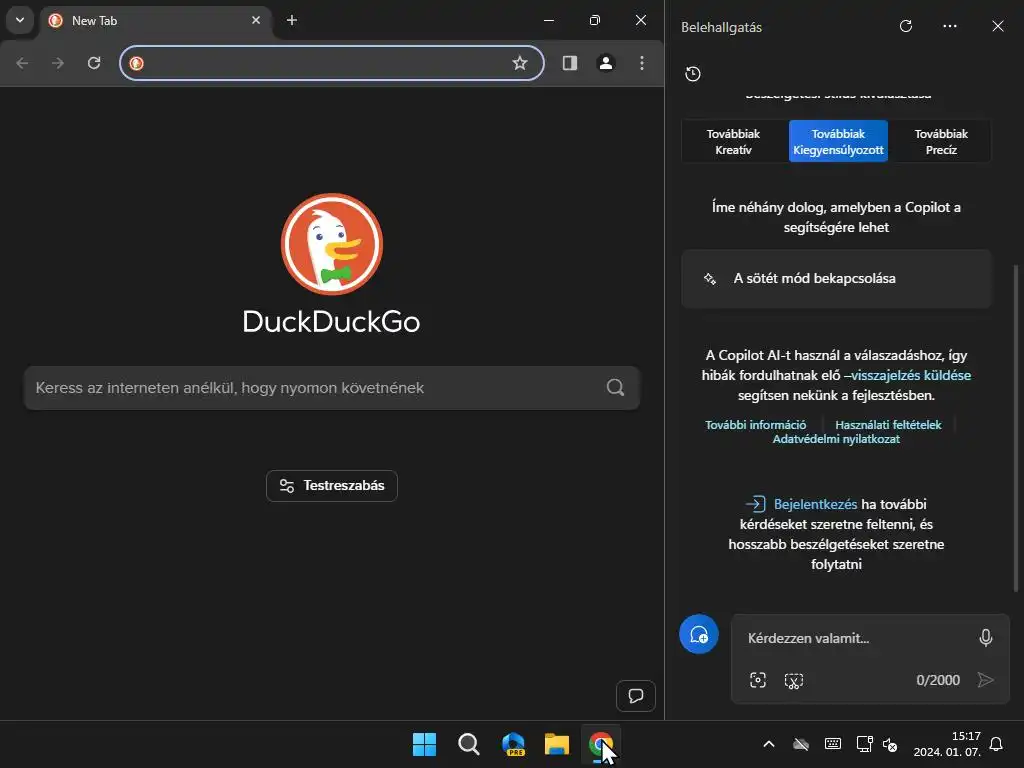Open the Windows Start menu
1024x768 pixels.
(x=424, y=744)
